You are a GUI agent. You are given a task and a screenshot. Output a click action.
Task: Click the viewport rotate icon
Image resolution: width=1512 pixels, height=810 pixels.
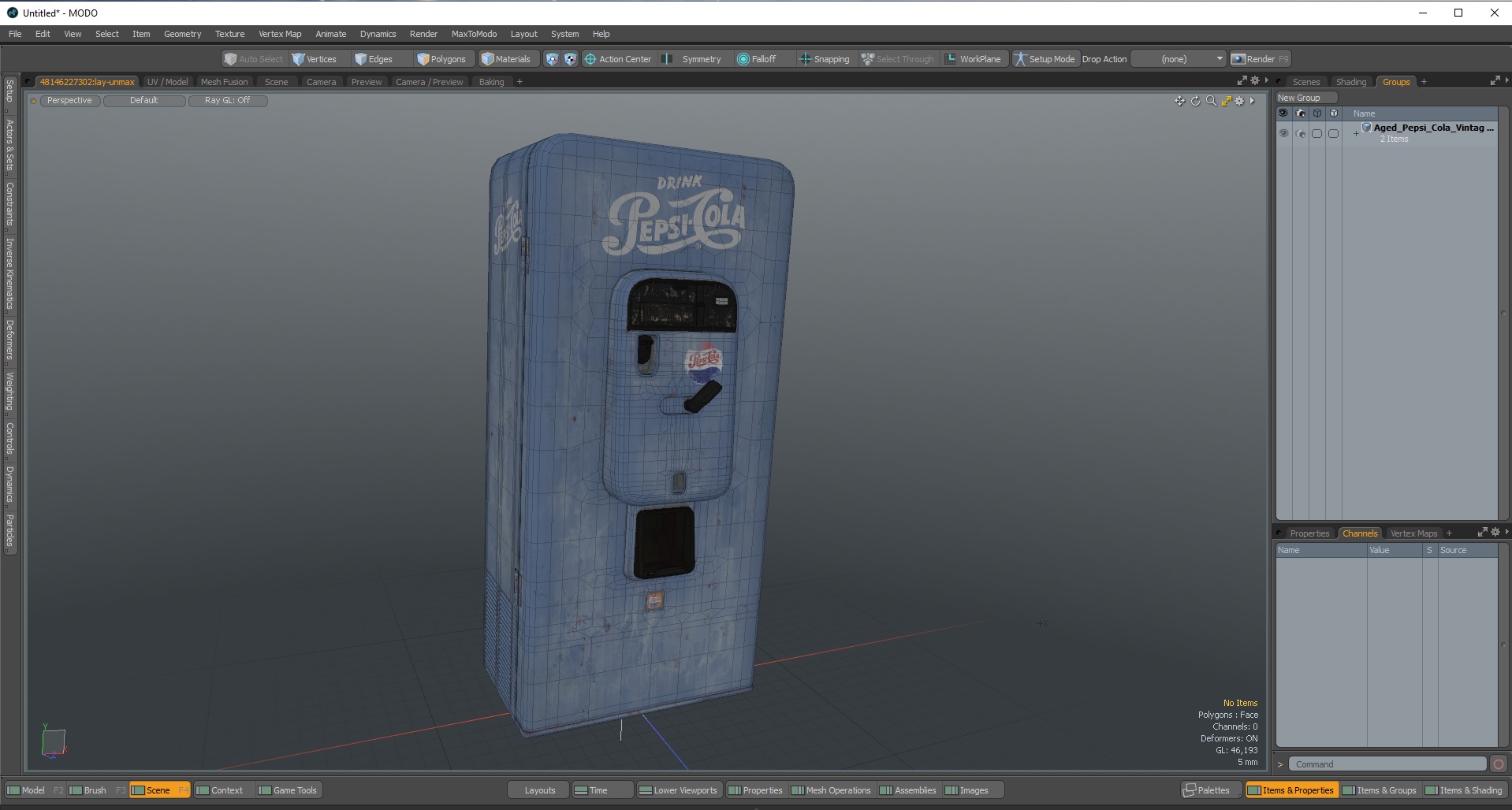coord(1195,101)
